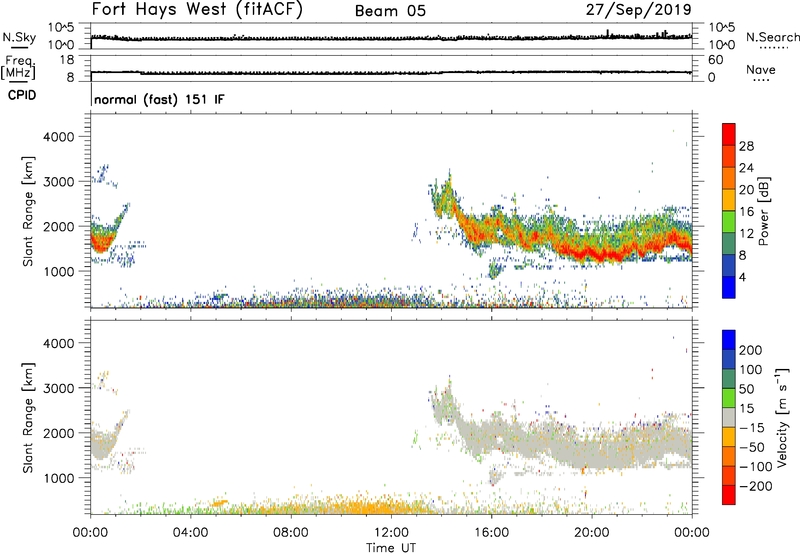Click the "08:00" time tick label
The image size is (800, 554).
pyautogui.click(x=291, y=533)
